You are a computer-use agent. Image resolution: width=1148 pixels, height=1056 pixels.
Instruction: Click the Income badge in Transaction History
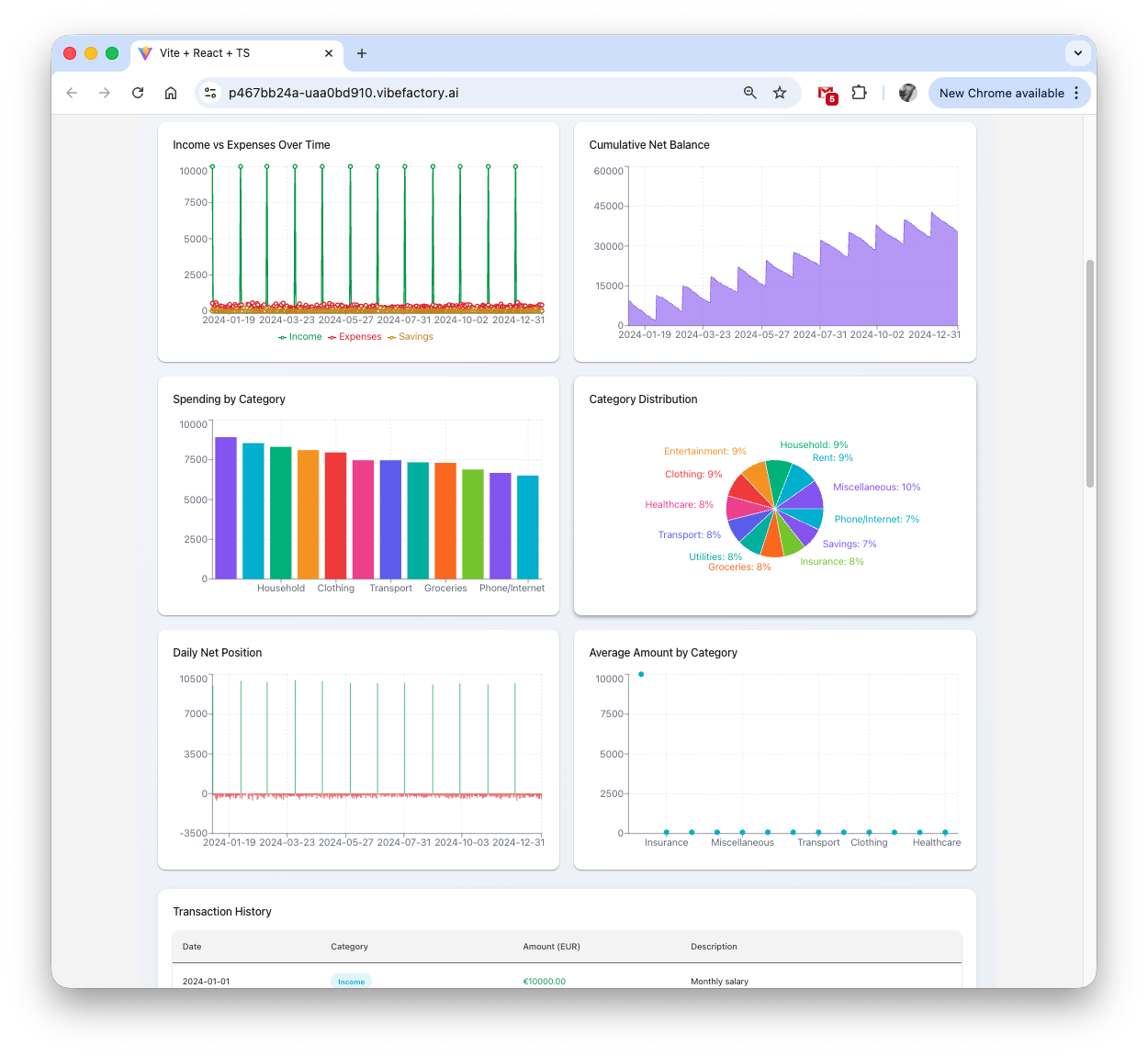pyautogui.click(x=351, y=981)
